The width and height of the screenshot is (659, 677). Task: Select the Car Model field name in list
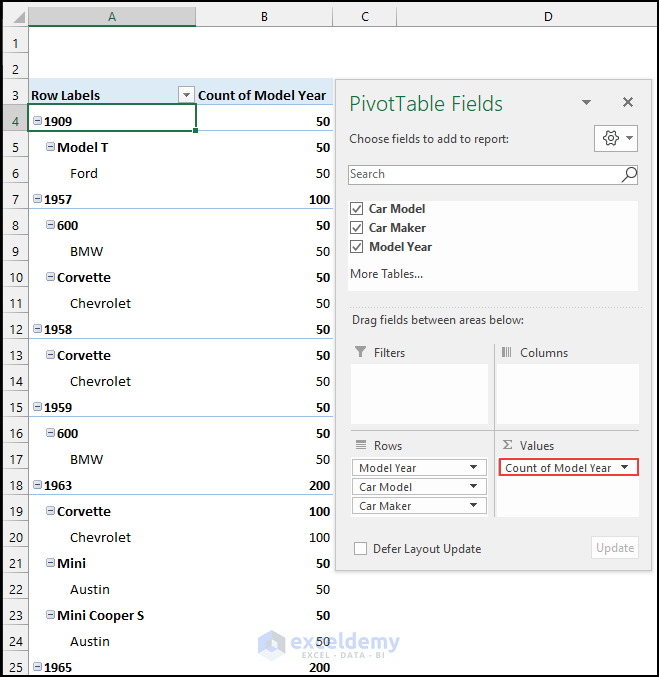click(x=396, y=209)
